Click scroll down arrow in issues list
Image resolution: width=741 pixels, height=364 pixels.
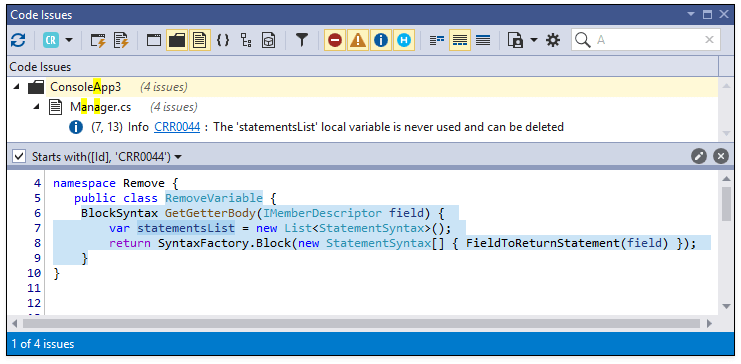point(726,134)
